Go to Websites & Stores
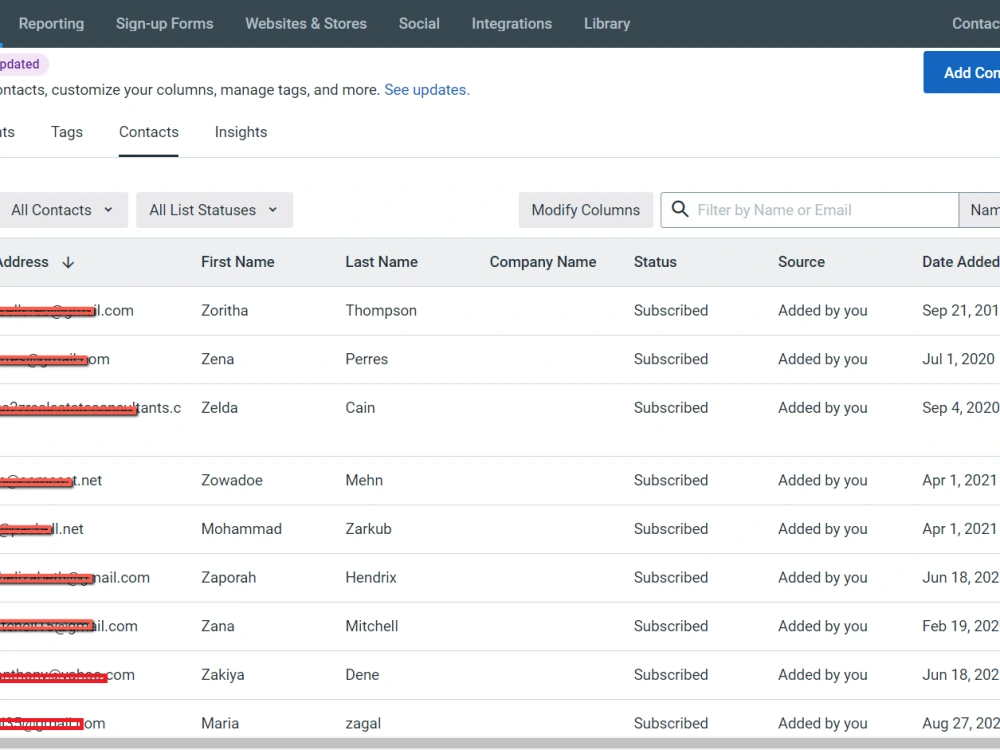 pyautogui.click(x=306, y=24)
